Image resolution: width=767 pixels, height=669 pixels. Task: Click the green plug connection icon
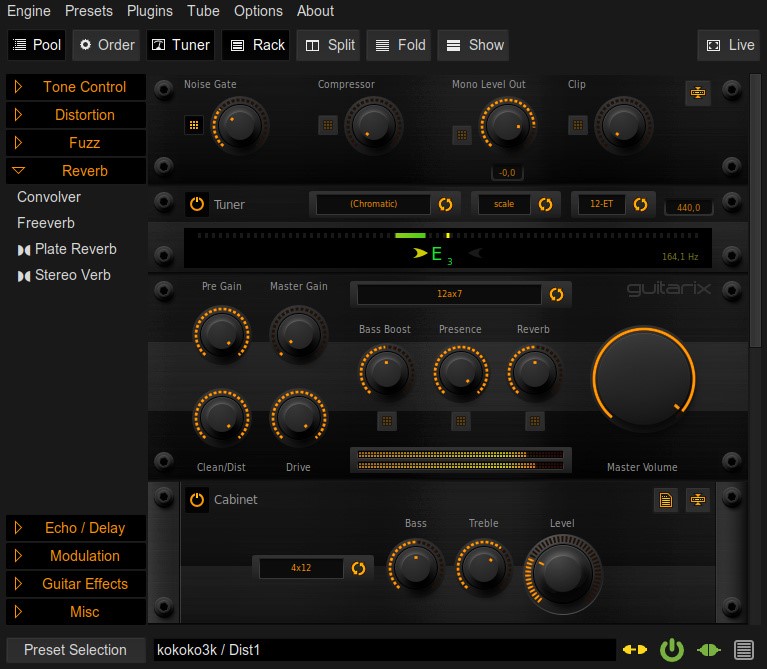[708, 650]
